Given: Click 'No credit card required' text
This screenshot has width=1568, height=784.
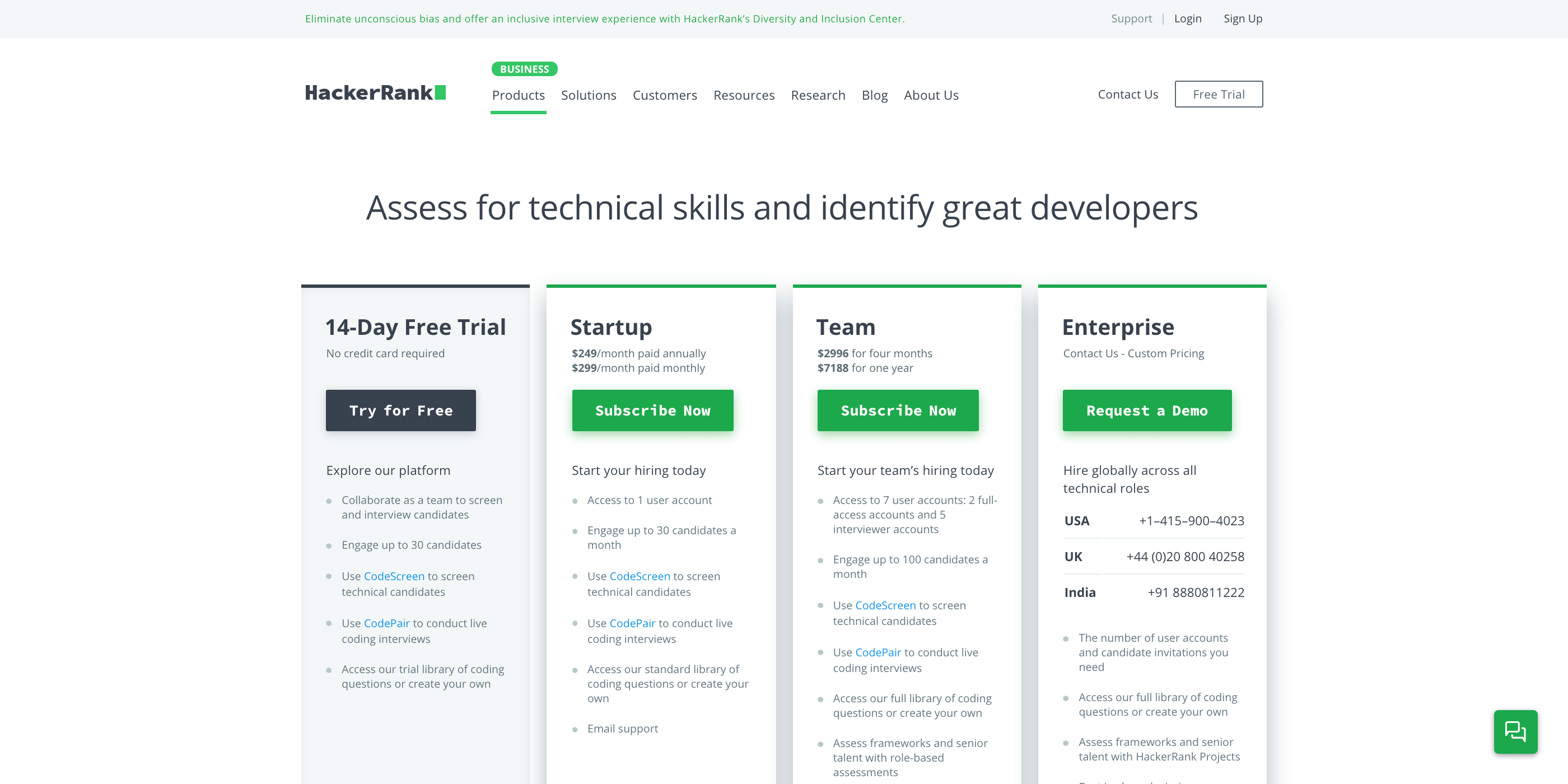Looking at the screenshot, I should [385, 353].
